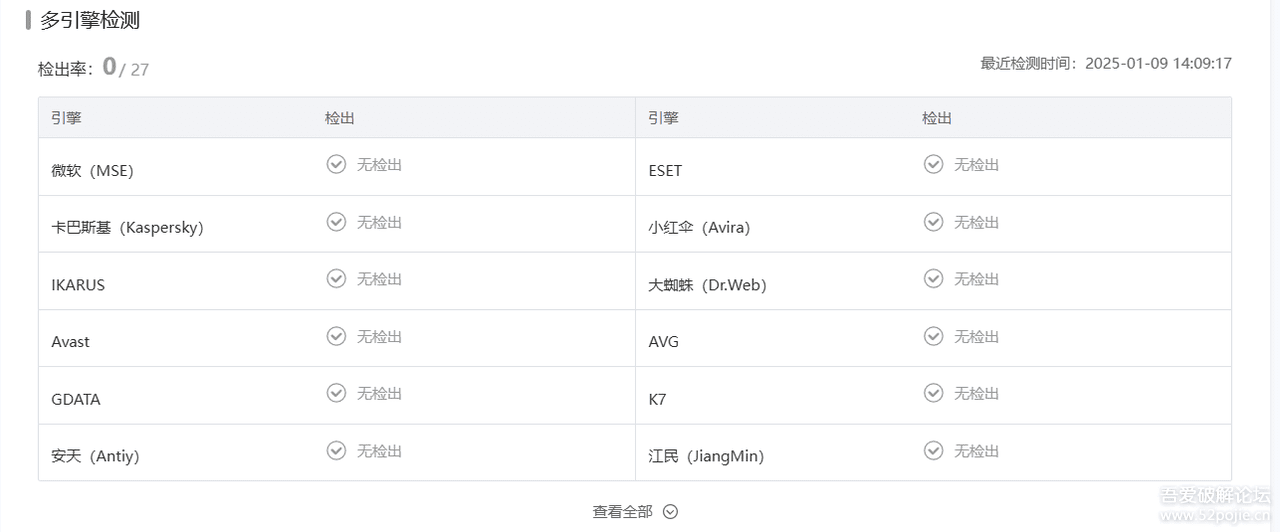Viewport: 1280px width, 532px height.
Task: Click the check icon beside 小红伞 (Avira)
Action: click(933, 222)
